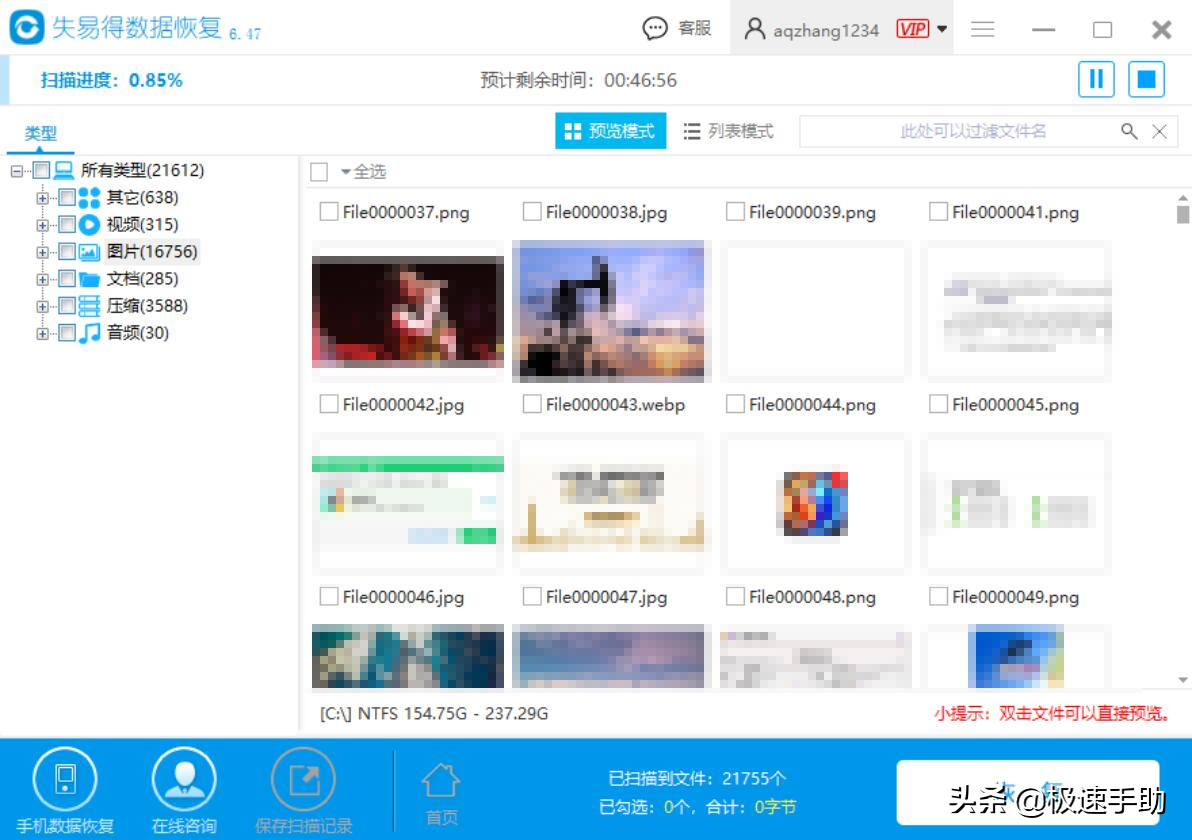The width and height of the screenshot is (1192, 840).
Task: Check the File0000037.png checkbox
Action: 330,212
